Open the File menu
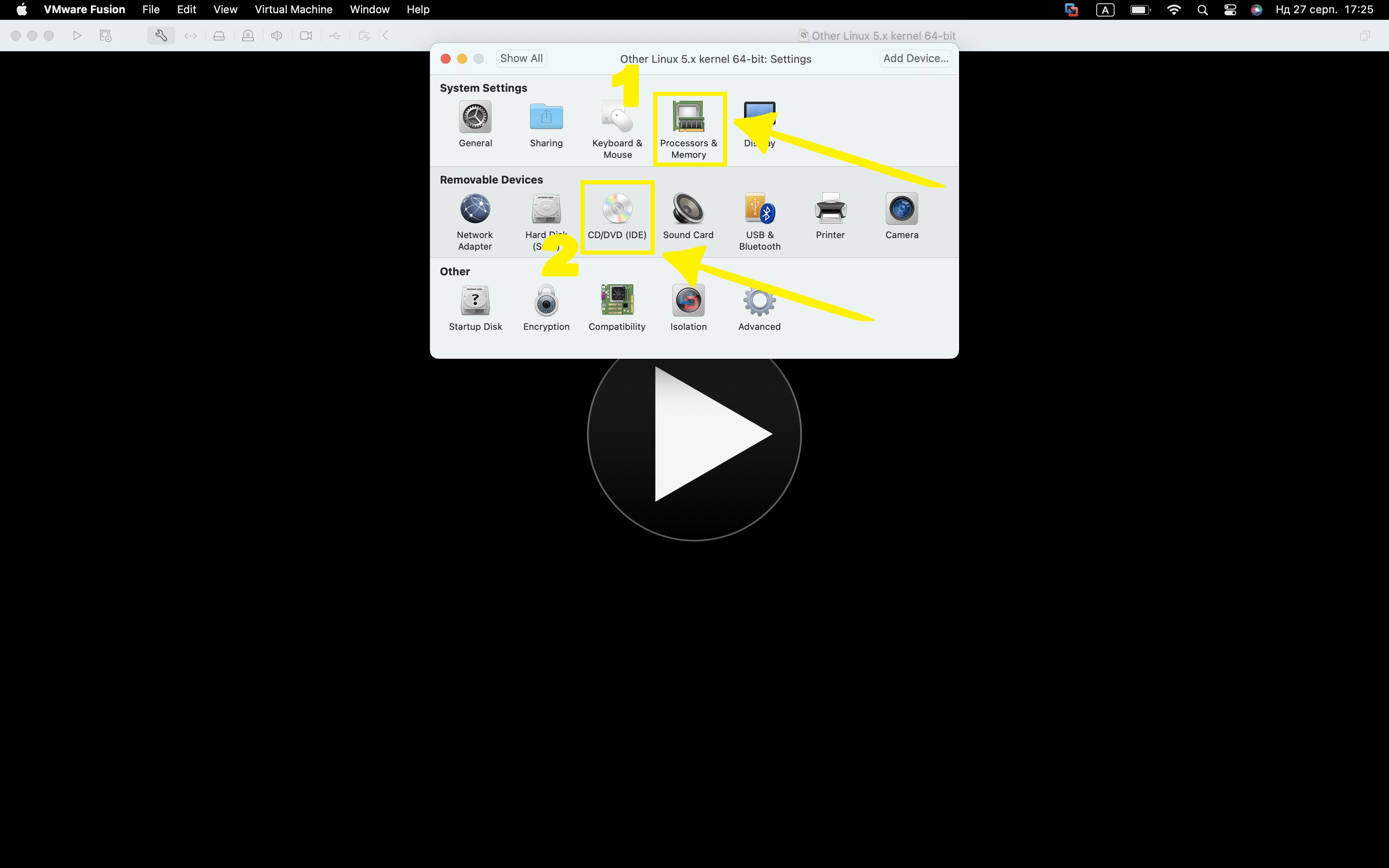This screenshot has width=1389, height=868. (x=151, y=9)
